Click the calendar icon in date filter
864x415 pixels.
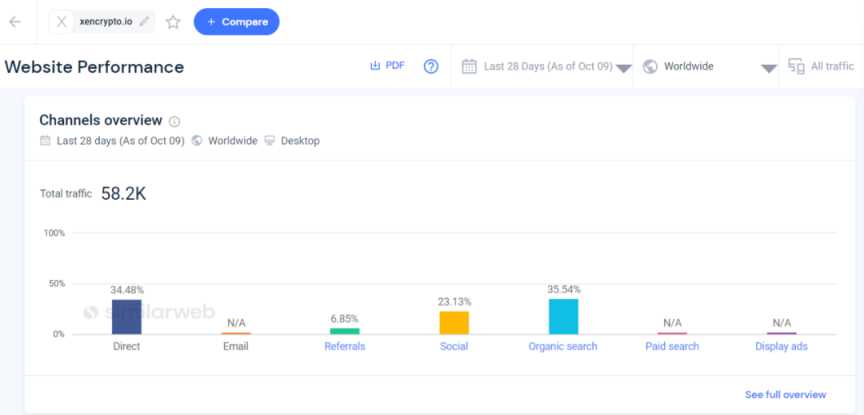pyautogui.click(x=469, y=67)
